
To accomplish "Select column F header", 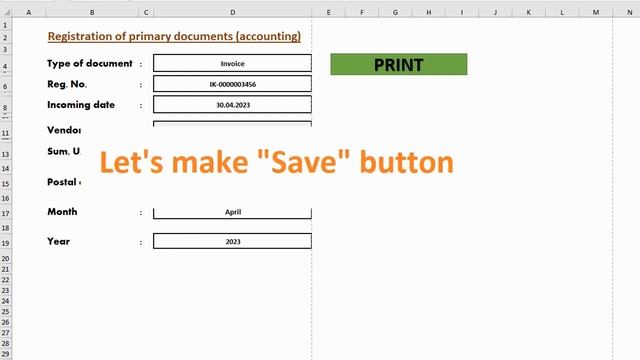I will point(362,12).
